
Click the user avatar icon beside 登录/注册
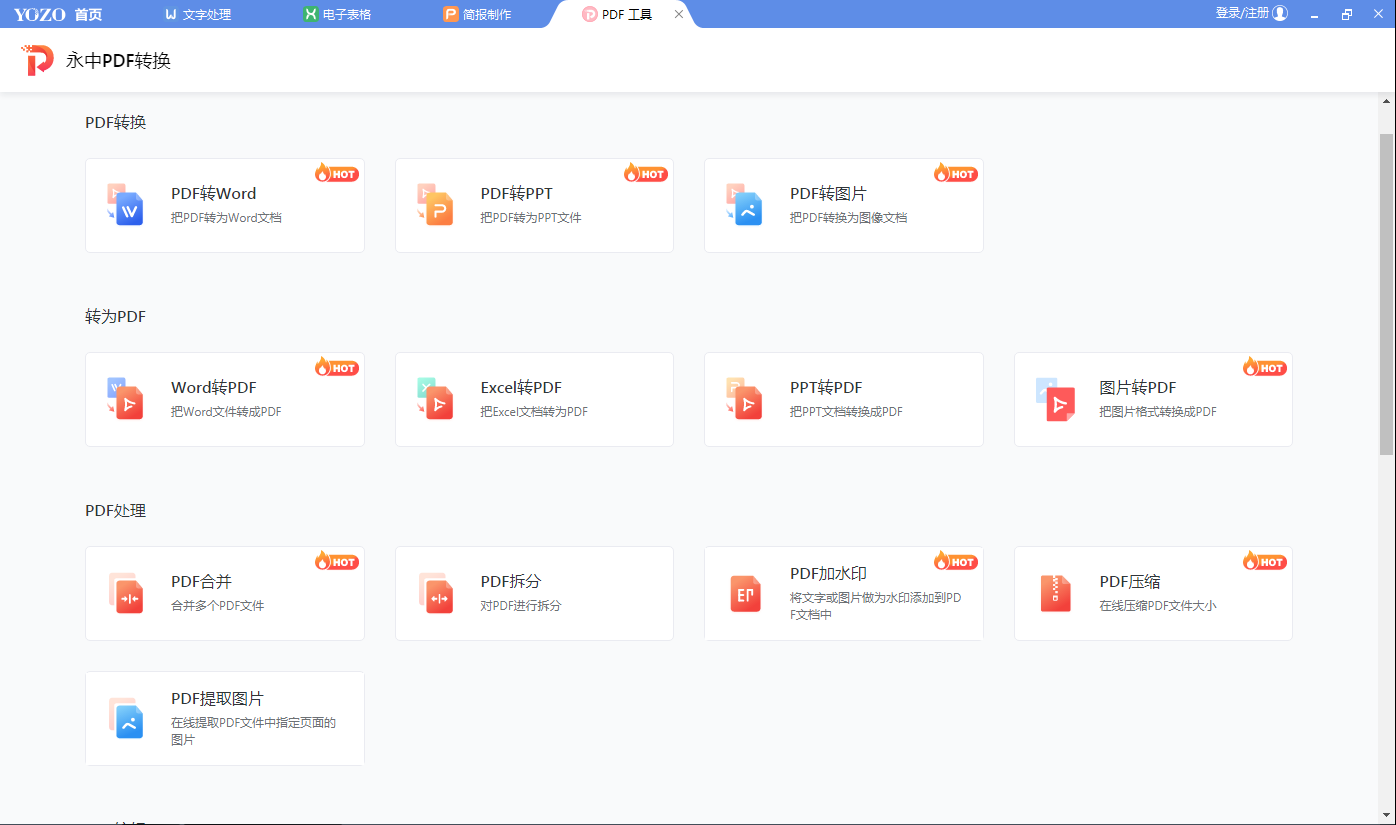click(1280, 13)
